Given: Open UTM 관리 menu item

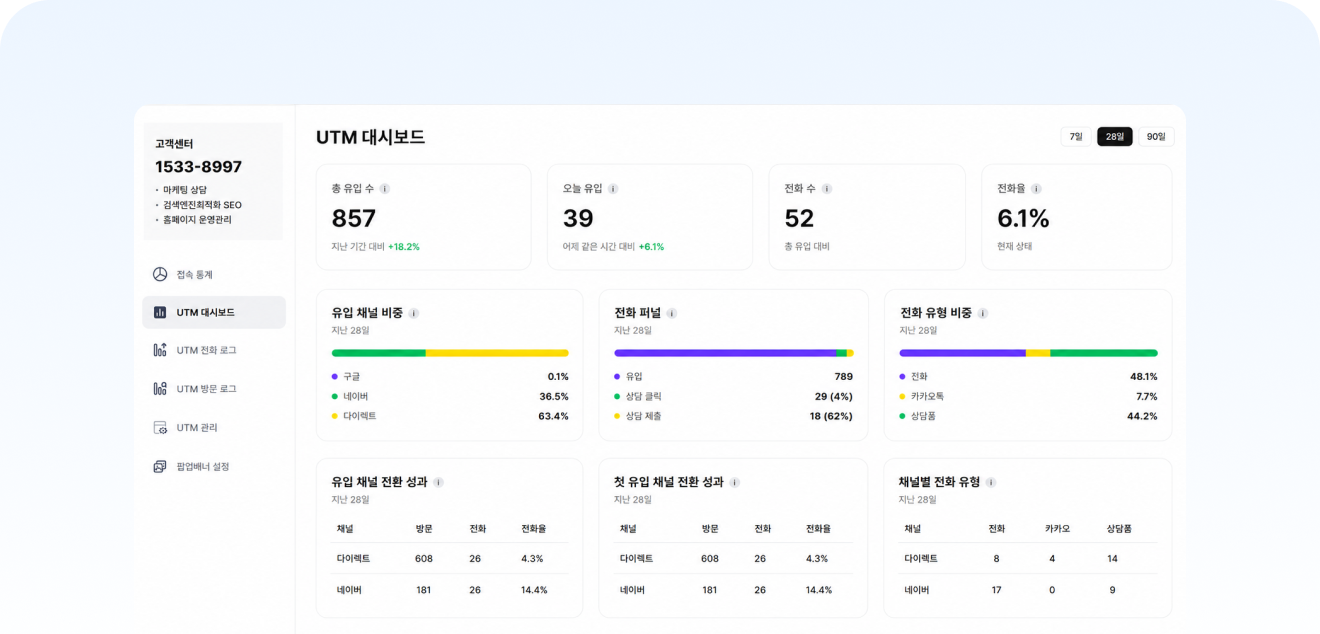Looking at the screenshot, I should (x=214, y=428).
